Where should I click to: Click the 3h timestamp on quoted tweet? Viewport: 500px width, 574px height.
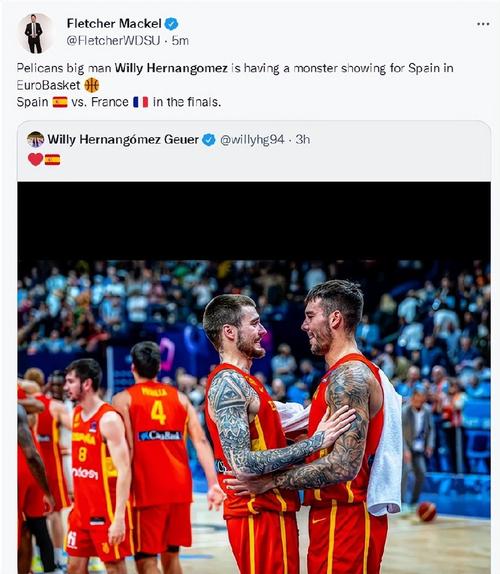point(303,139)
